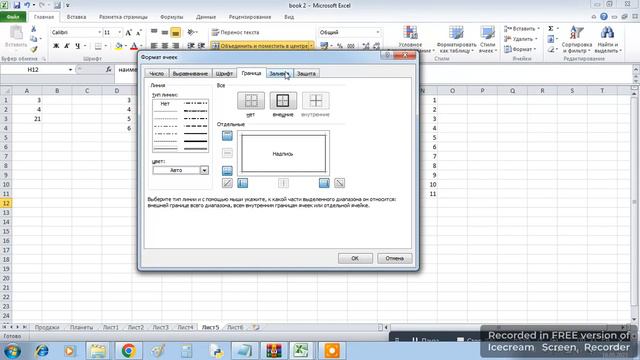Click 'Объединить и поместить в центре' button
Viewport: 640px width, 360px height.
coord(260,46)
